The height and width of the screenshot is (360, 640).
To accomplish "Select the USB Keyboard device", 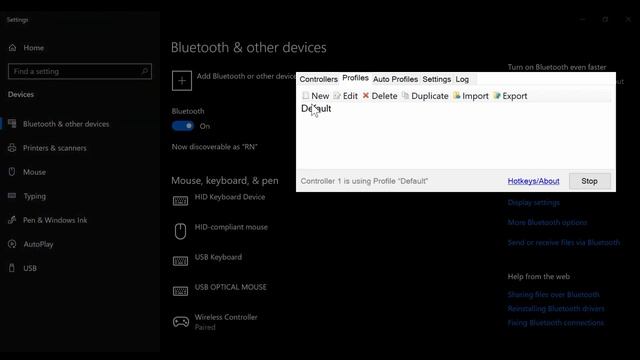I will click(207, 260).
